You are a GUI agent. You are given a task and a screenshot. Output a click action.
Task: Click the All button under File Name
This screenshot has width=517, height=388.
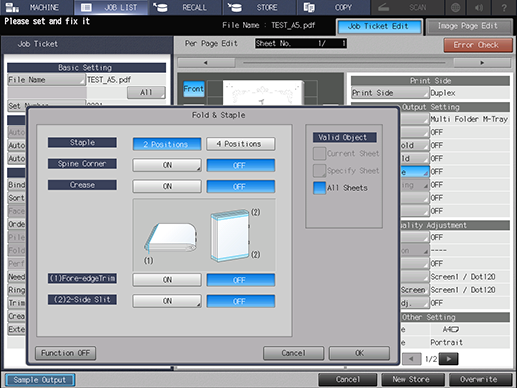pyautogui.click(x=146, y=93)
